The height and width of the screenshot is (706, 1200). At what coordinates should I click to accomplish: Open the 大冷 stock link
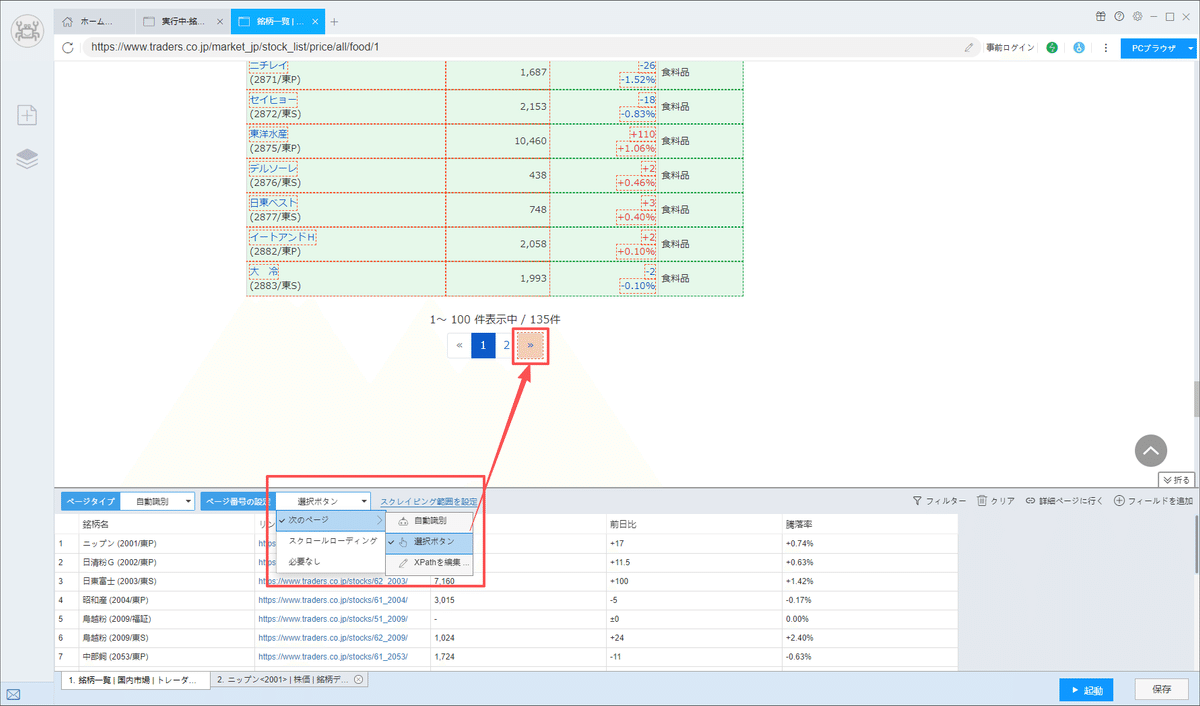[263, 271]
